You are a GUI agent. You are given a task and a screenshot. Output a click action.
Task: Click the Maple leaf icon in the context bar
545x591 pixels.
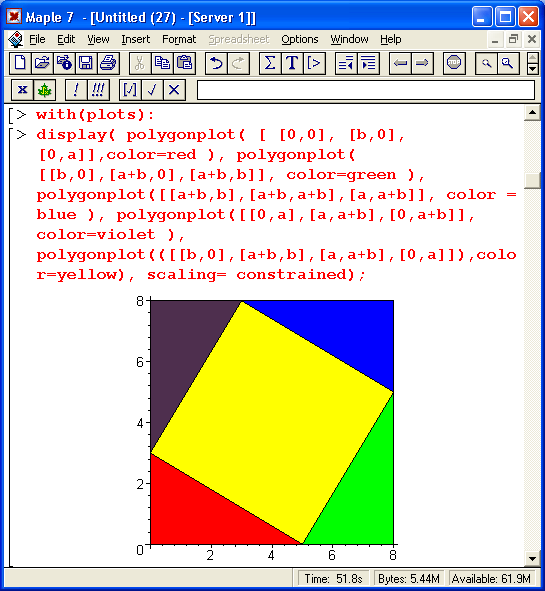44,90
